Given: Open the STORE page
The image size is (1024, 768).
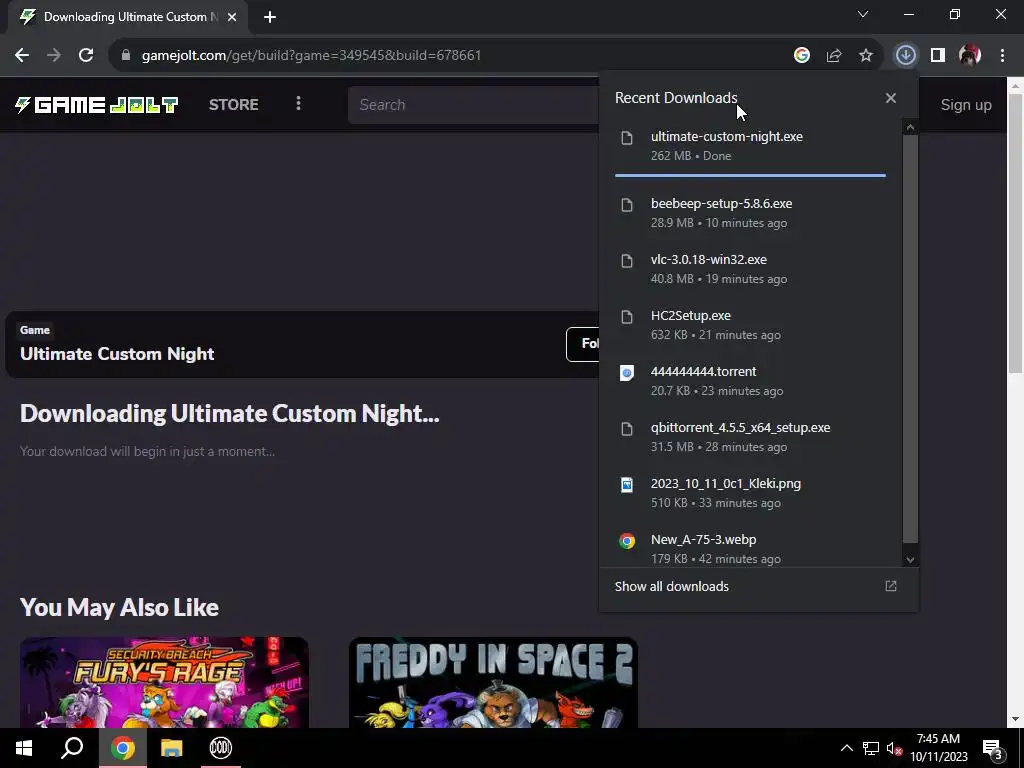Looking at the screenshot, I should pos(233,104).
